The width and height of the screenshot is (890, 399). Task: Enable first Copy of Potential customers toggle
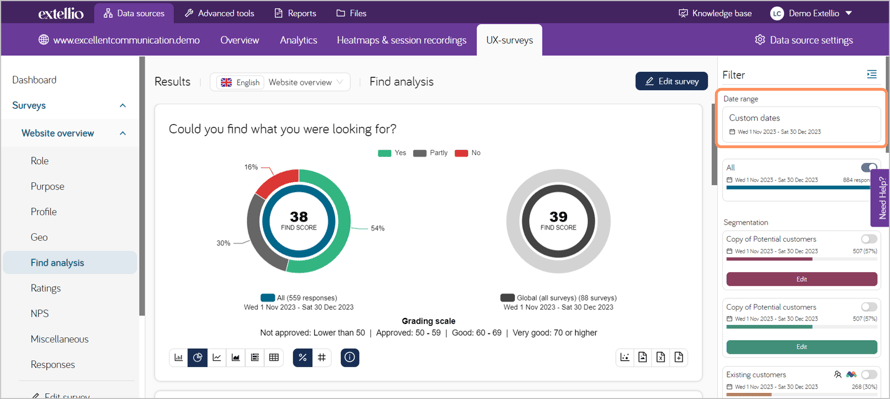[869, 239]
